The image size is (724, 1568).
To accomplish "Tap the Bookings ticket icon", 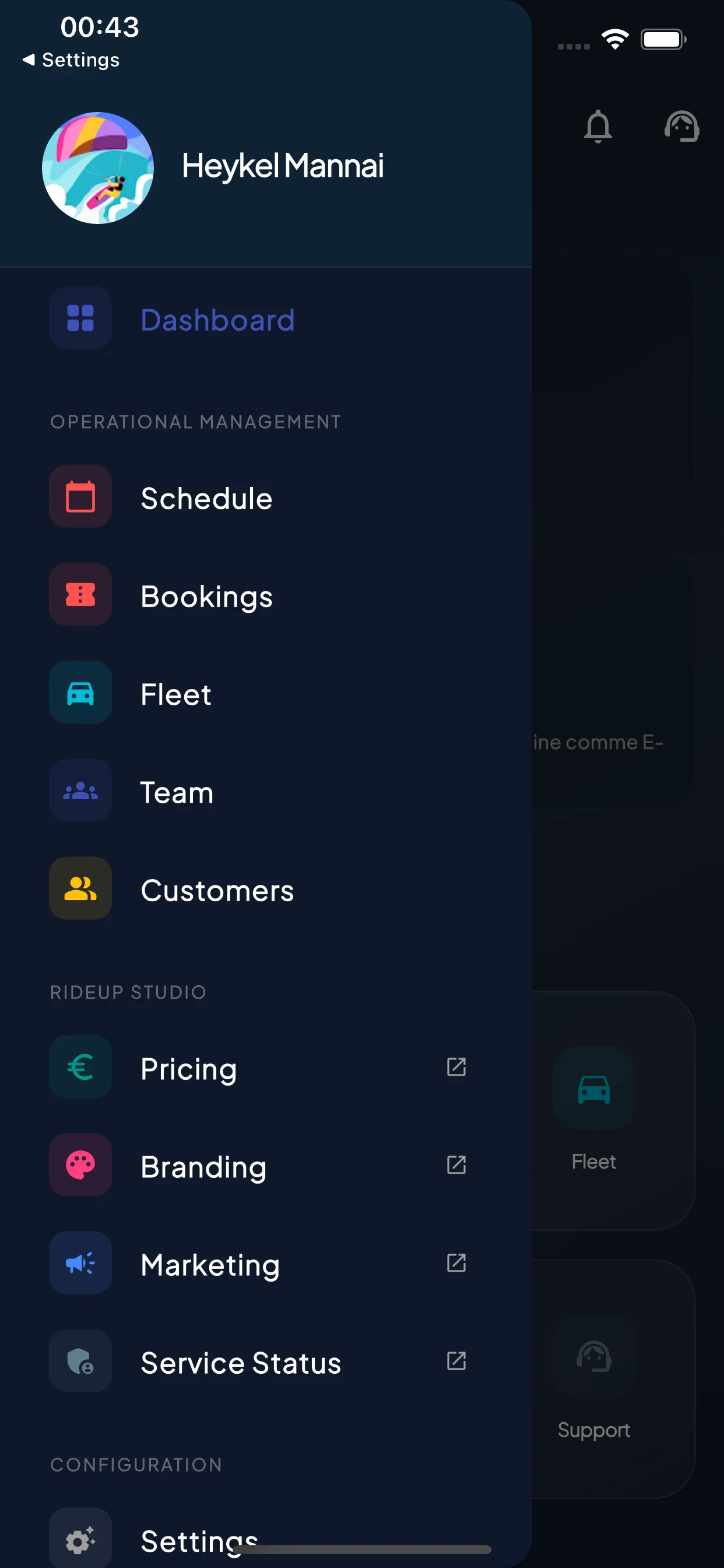I will tap(80, 594).
